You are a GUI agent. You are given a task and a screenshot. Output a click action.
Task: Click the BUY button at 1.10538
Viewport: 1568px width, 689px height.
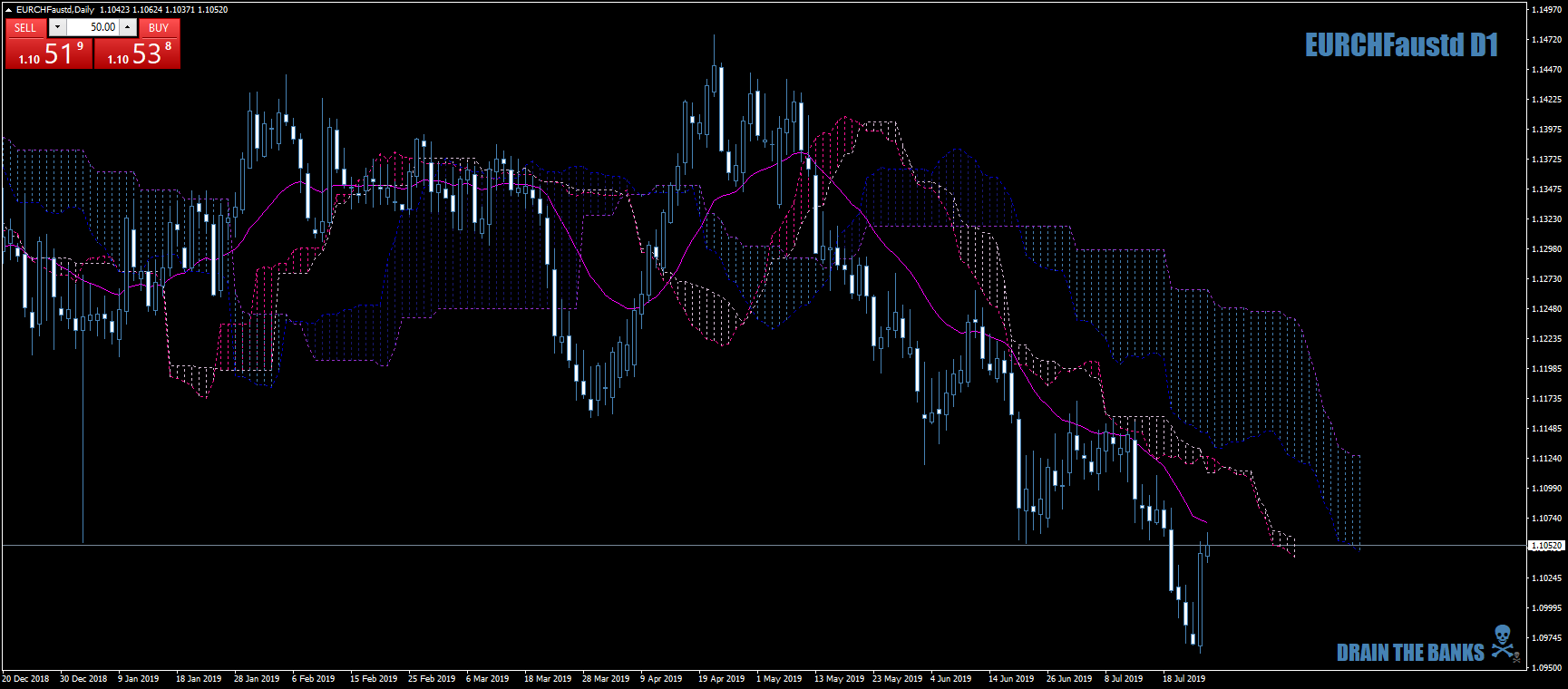click(x=138, y=44)
